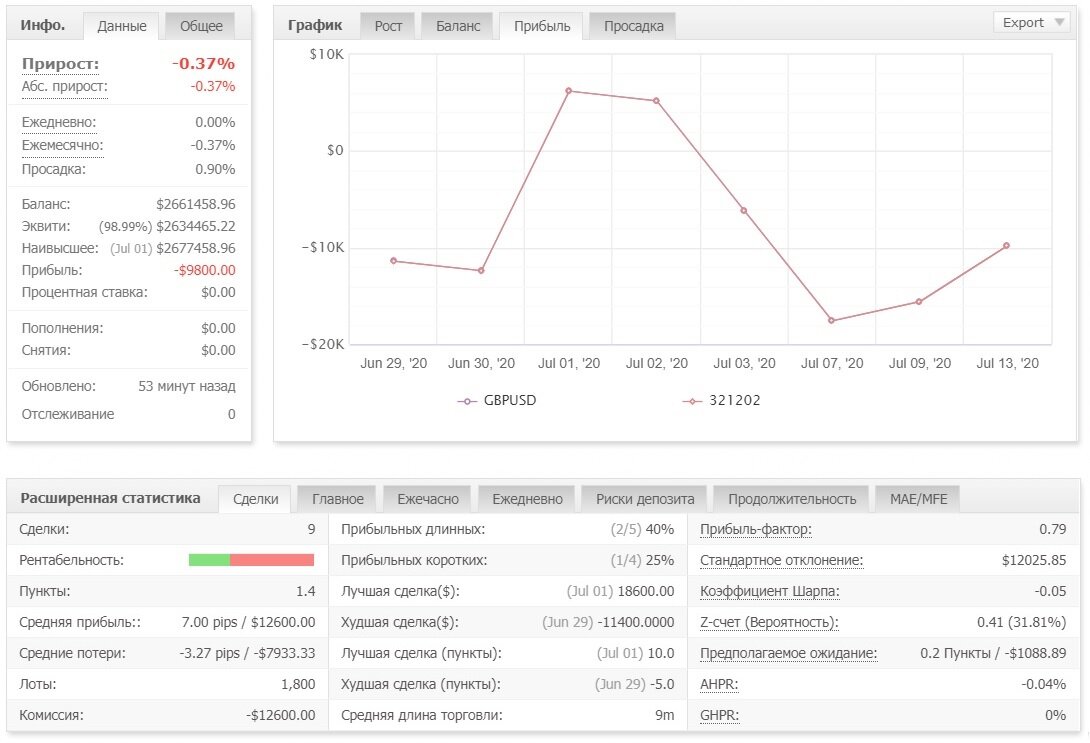The height and width of the screenshot is (743, 1090).
Task: Click the GHPR label
Action: coord(719,715)
